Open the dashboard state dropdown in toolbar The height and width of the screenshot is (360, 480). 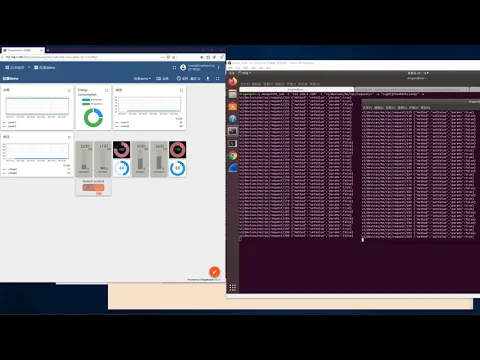142,79
